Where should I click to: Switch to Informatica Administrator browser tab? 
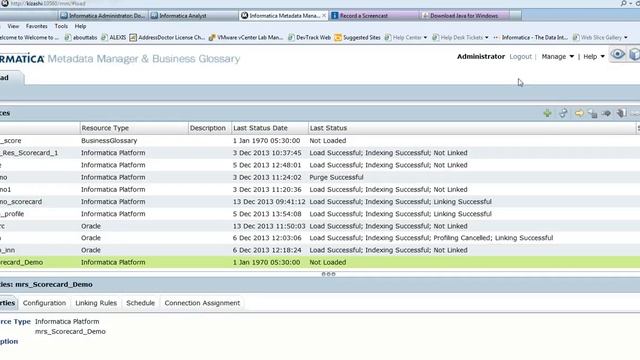103,16
